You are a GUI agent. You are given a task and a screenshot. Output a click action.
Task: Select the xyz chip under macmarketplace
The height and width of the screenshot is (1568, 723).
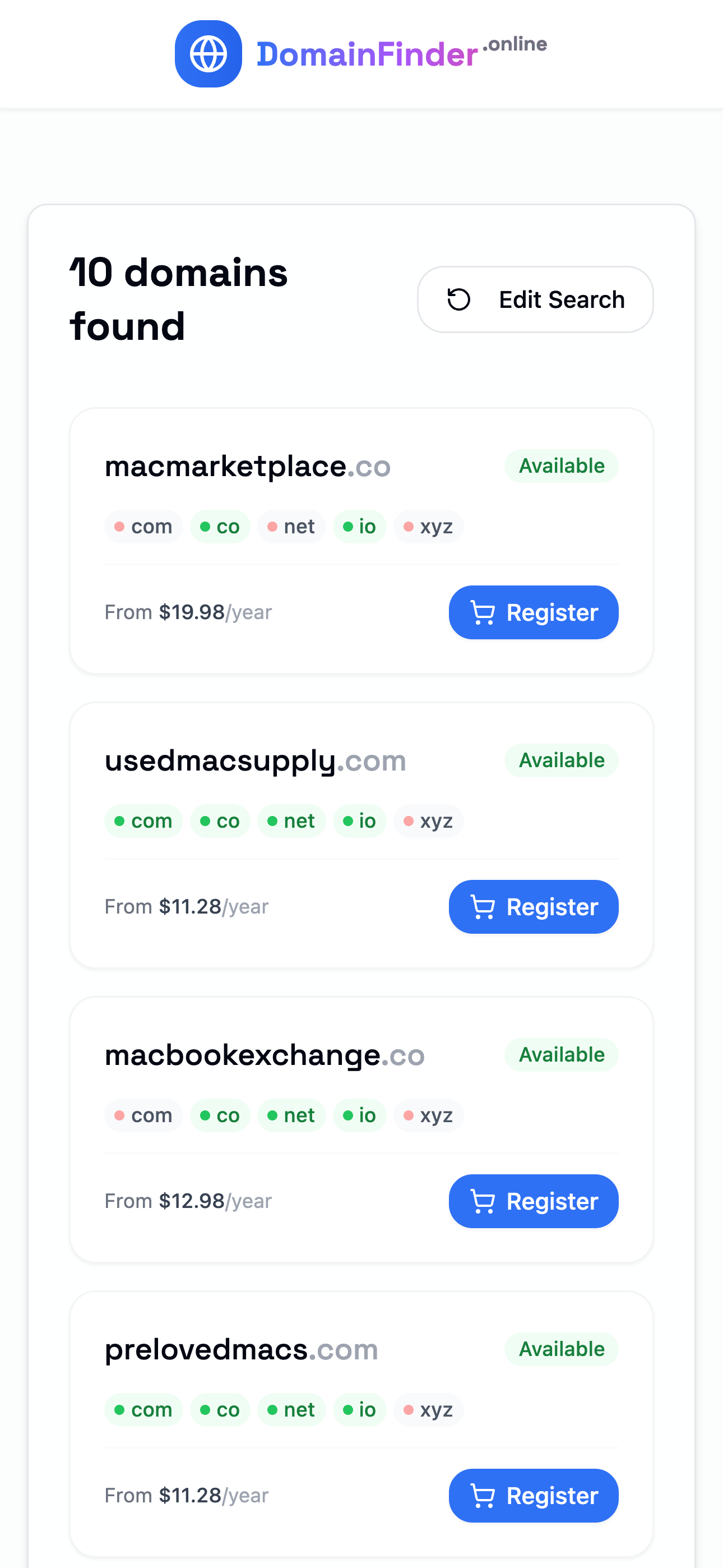tap(428, 527)
